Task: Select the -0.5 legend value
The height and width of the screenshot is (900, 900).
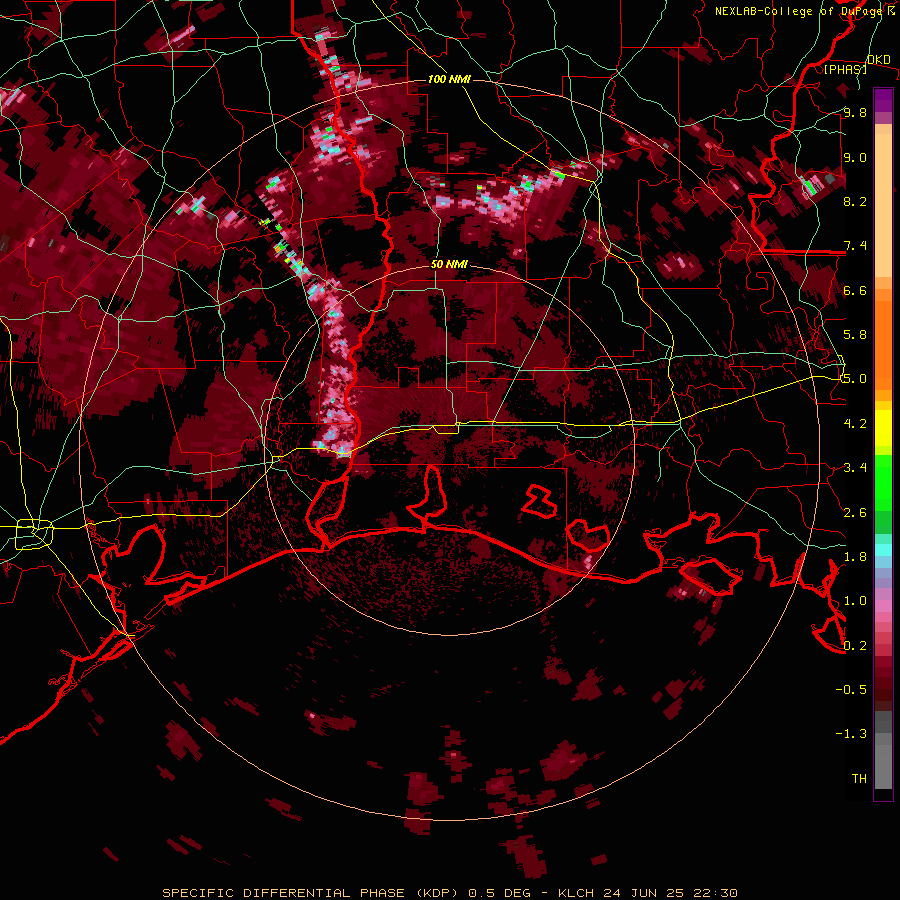Action: coord(851,689)
